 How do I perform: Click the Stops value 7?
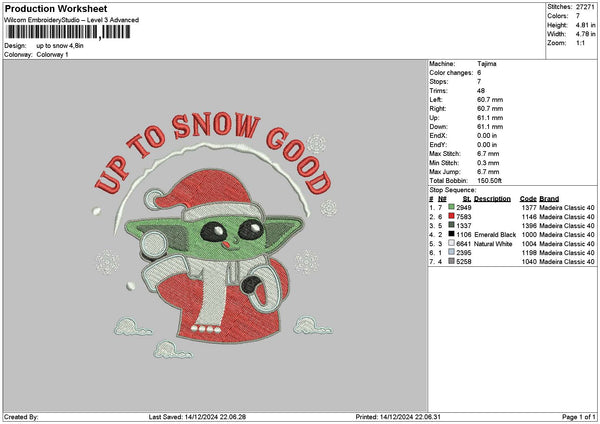[479, 82]
